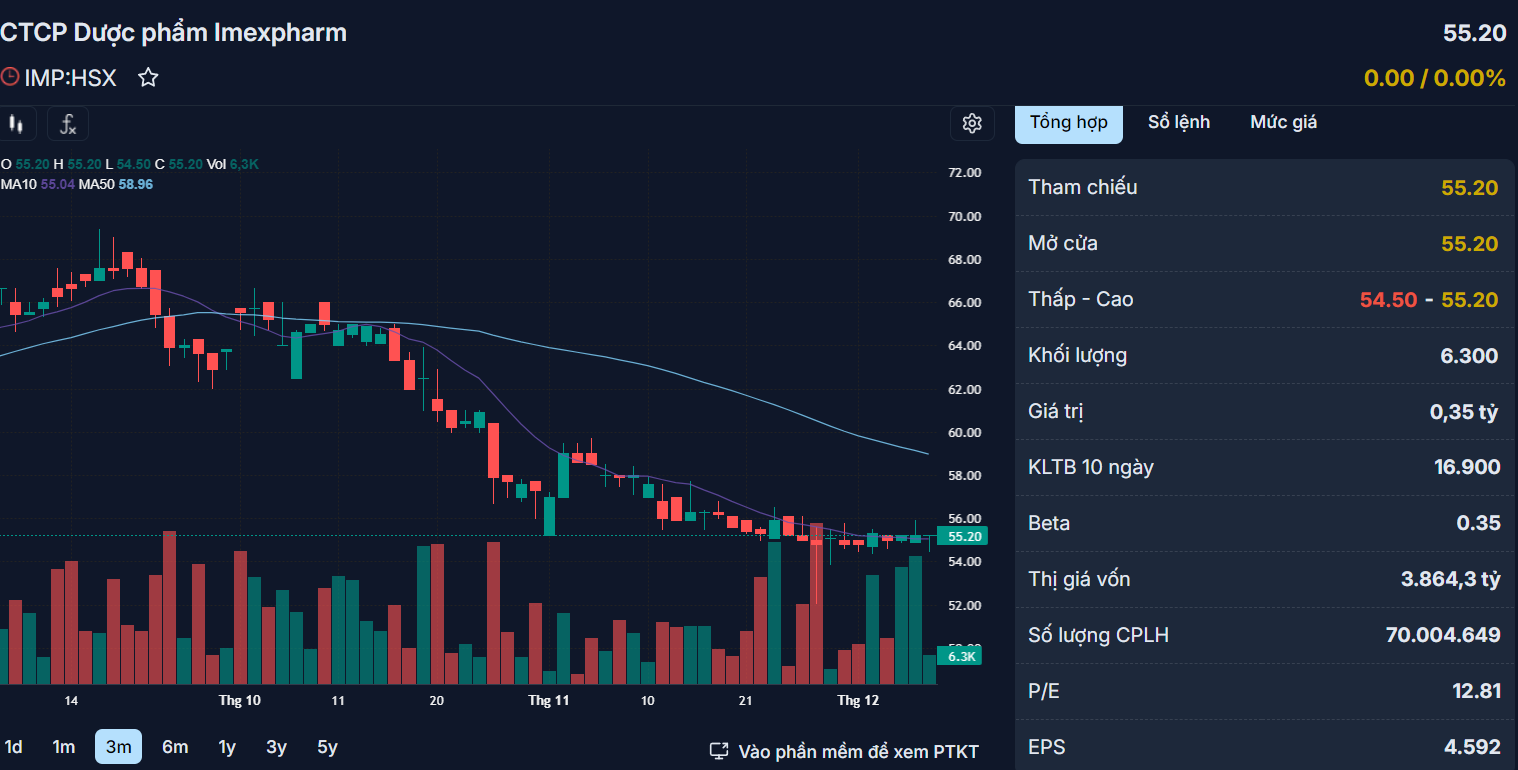Select the 3m timeframe
This screenshot has width=1518, height=770.
[x=119, y=747]
